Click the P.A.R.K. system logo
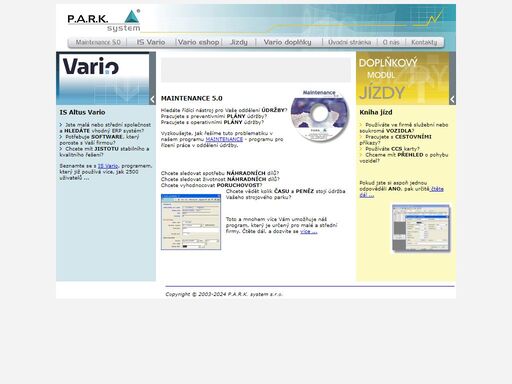The width and height of the screenshot is (512, 384). pos(104,21)
